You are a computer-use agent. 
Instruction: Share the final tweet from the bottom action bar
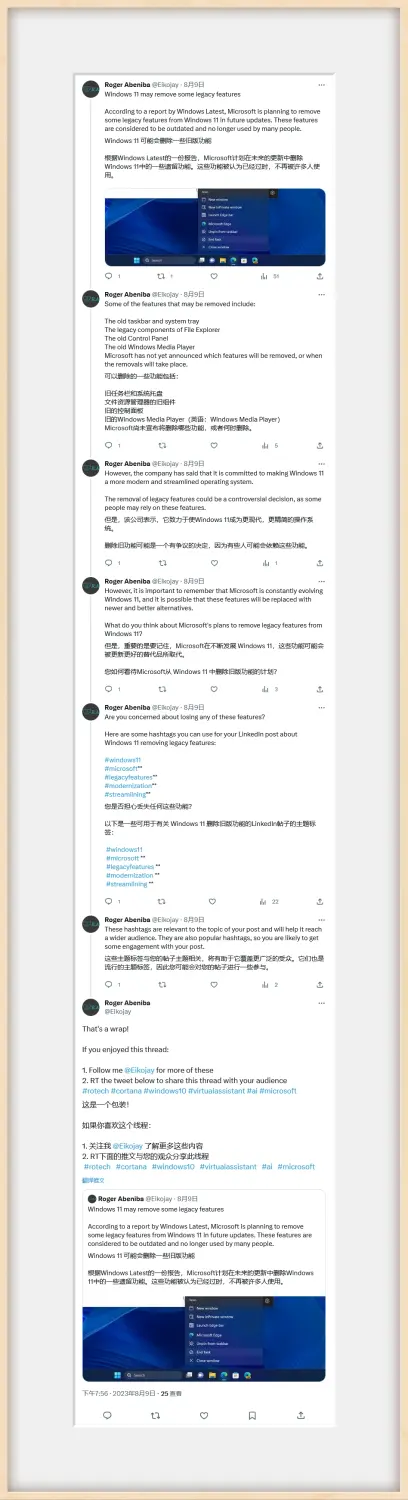click(x=301, y=1415)
